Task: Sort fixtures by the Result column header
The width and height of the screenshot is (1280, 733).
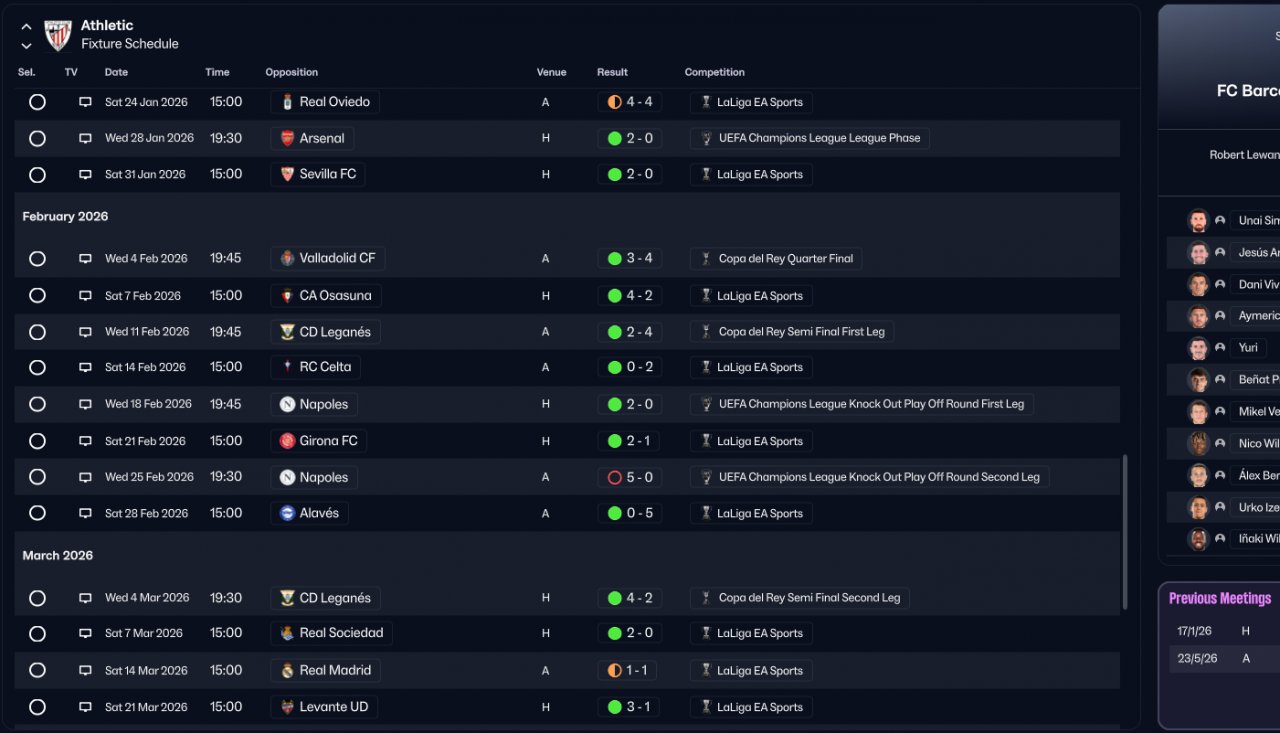Action: click(x=612, y=72)
